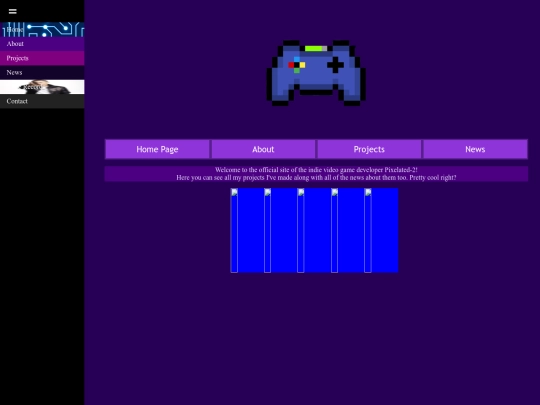This screenshot has width=540, height=405.
Task: Click the "Welcome to the official site" text
Action: [x=316, y=170]
